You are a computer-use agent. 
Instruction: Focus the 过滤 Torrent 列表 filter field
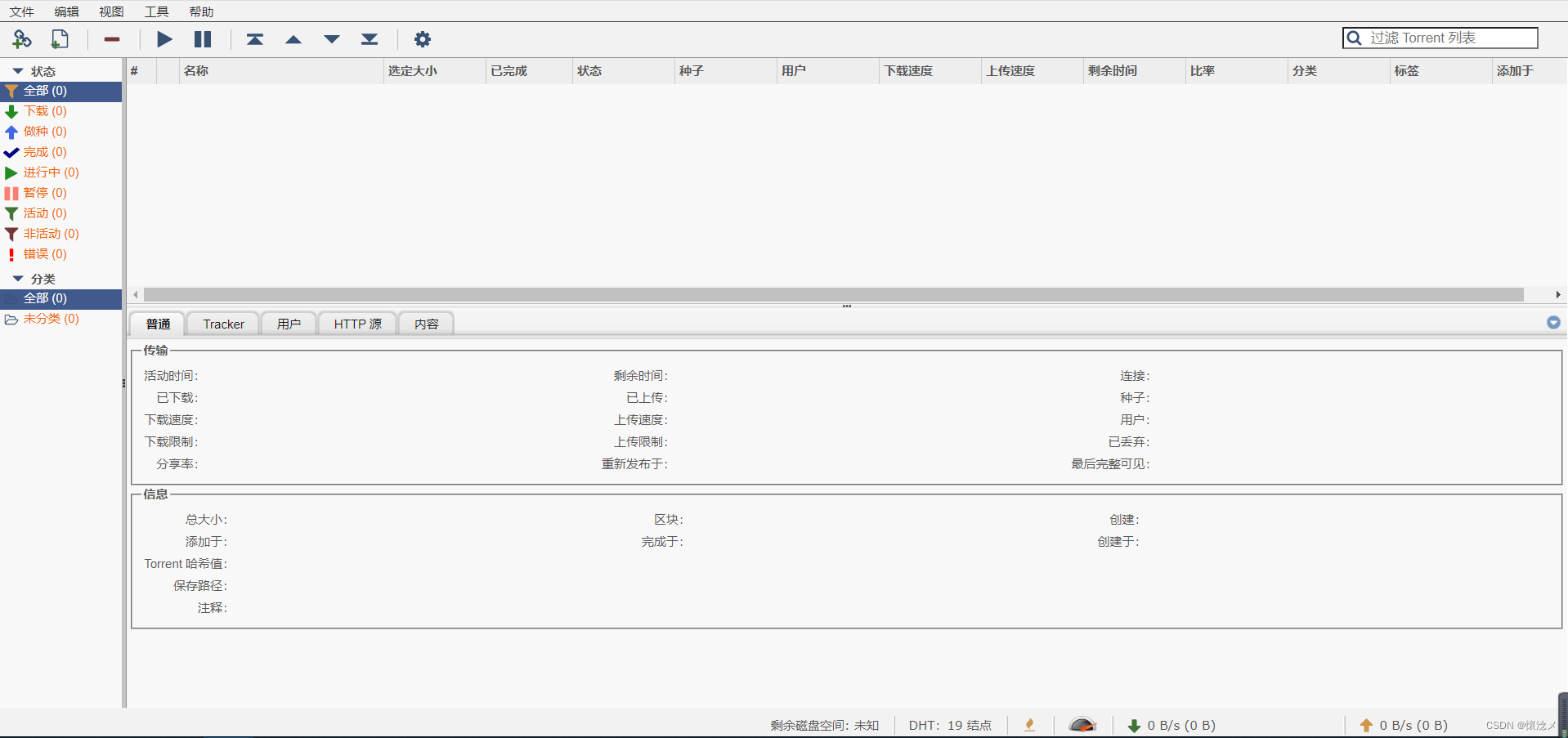point(1440,38)
